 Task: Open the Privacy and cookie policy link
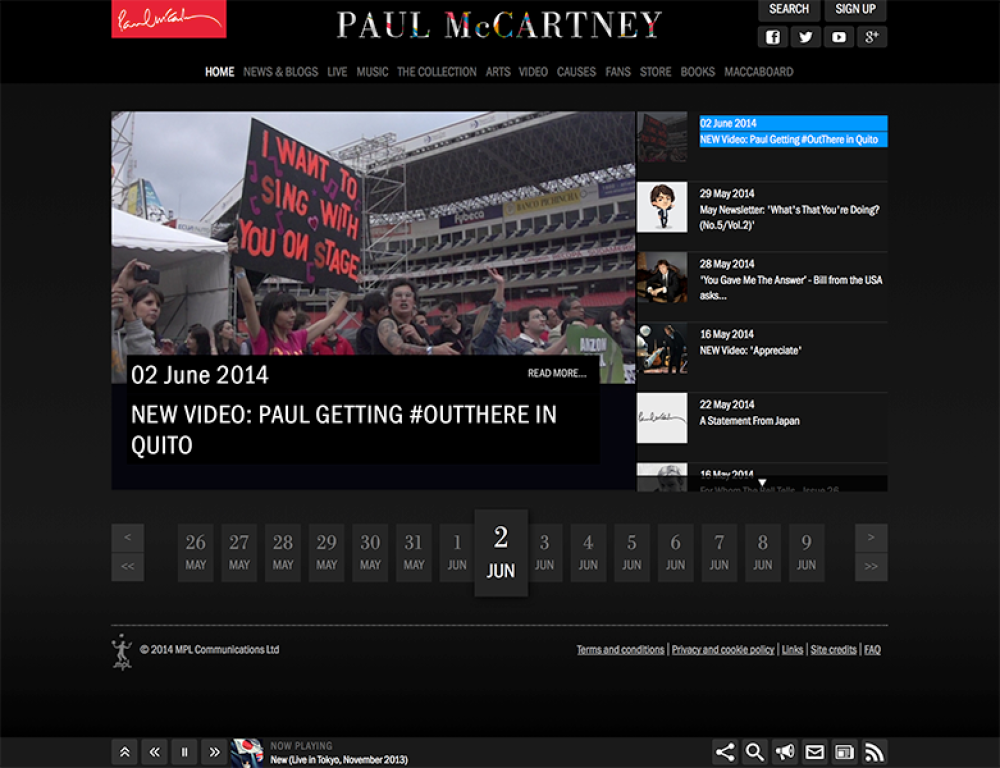[722, 649]
